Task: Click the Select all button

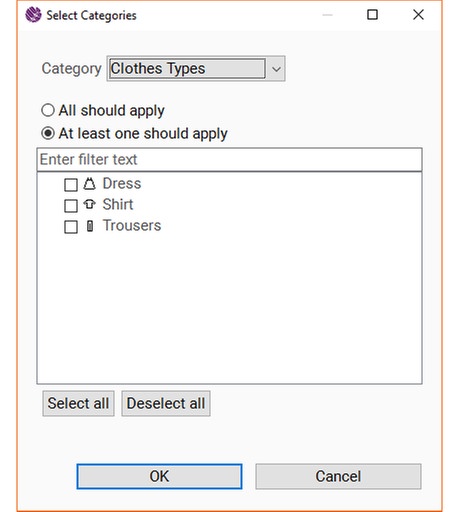Action: point(78,403)
